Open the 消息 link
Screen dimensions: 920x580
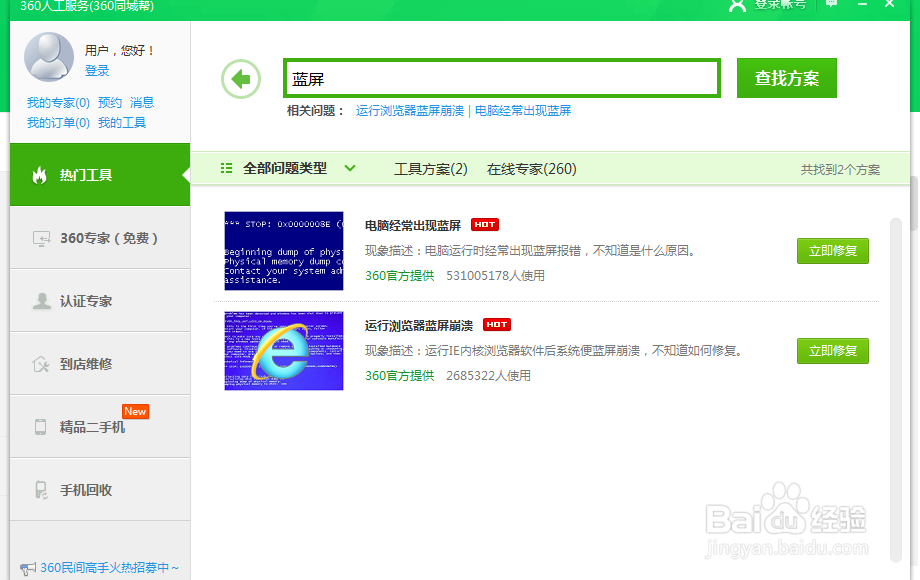(x=142, y=103)
